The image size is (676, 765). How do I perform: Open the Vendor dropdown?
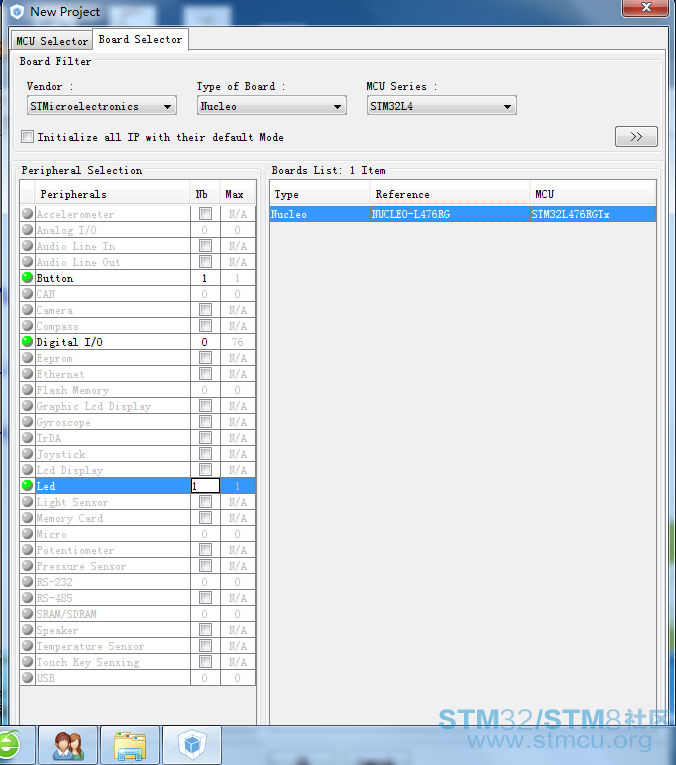click(101, 106)
